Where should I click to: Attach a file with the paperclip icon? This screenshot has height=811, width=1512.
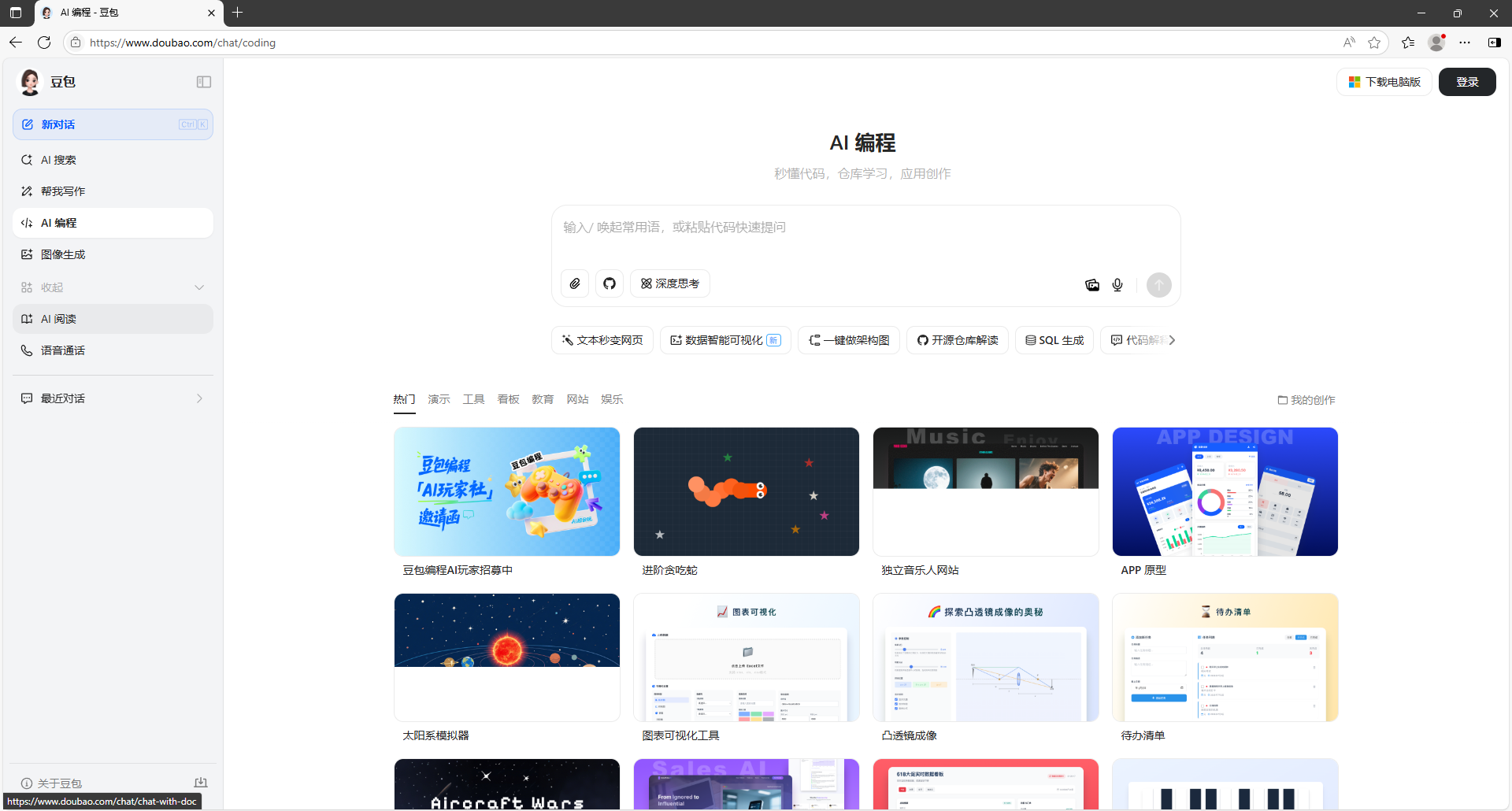(575, 283)
